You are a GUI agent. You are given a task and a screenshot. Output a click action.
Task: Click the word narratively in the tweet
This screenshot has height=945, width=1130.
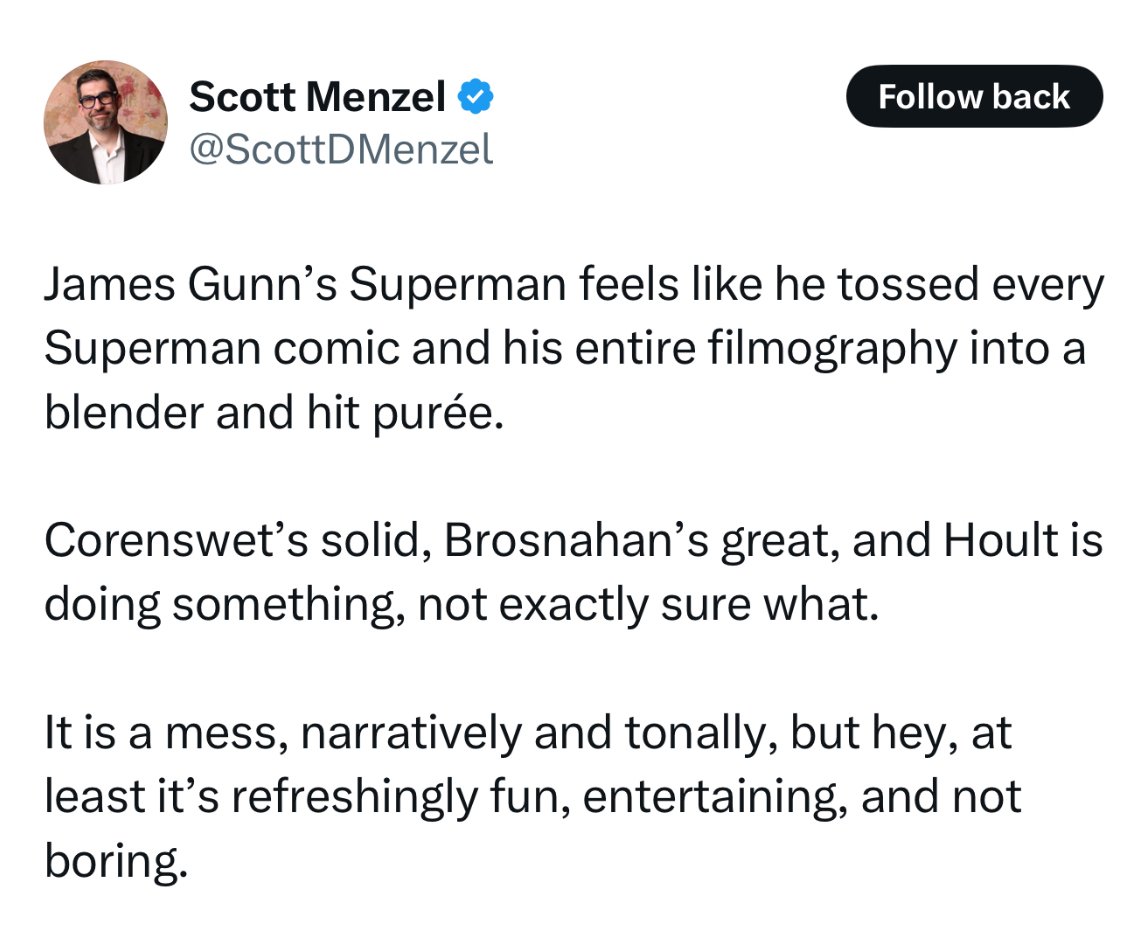(x=411, y=733)
